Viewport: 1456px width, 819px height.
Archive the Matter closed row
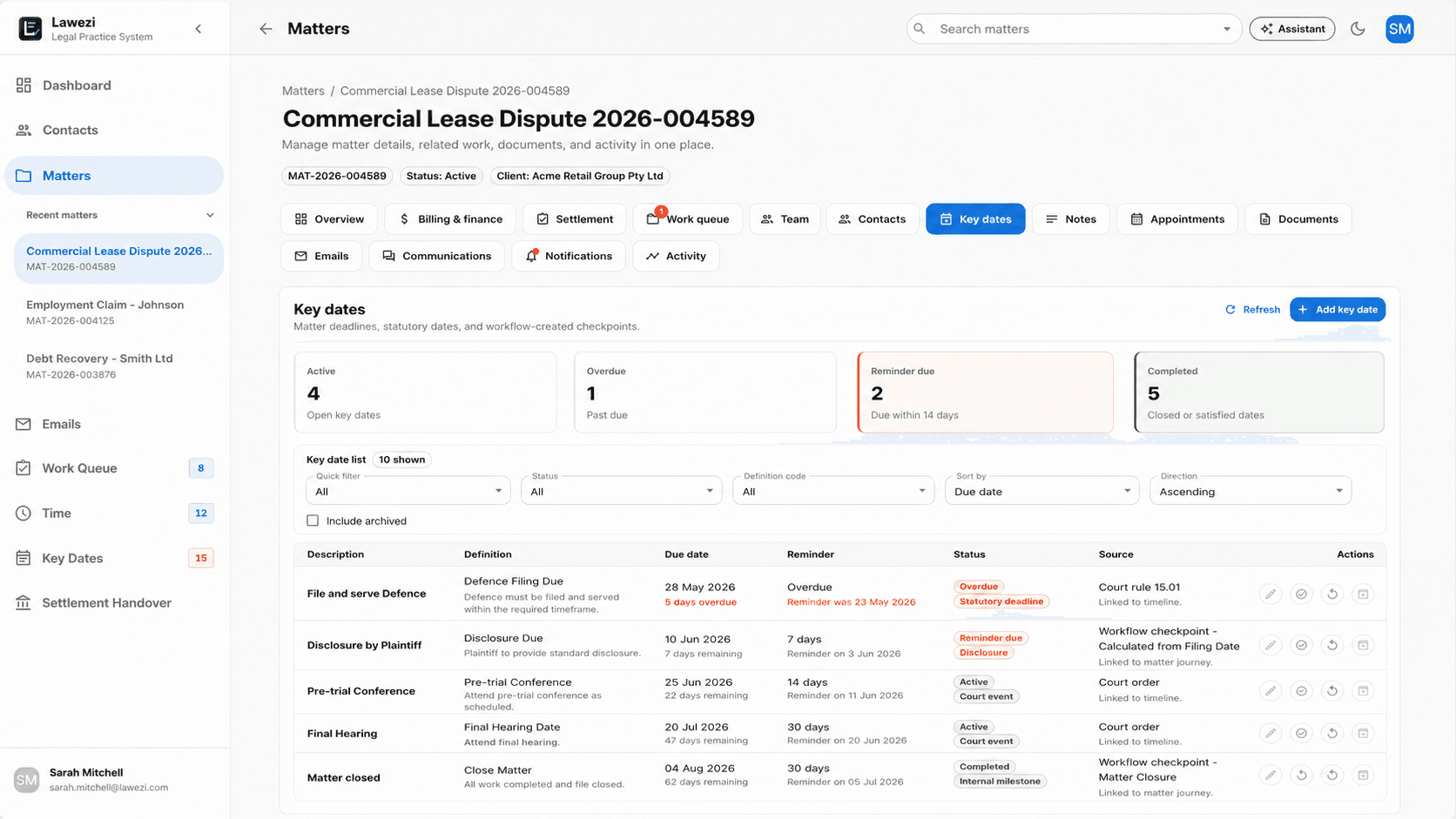[1363, 775]
